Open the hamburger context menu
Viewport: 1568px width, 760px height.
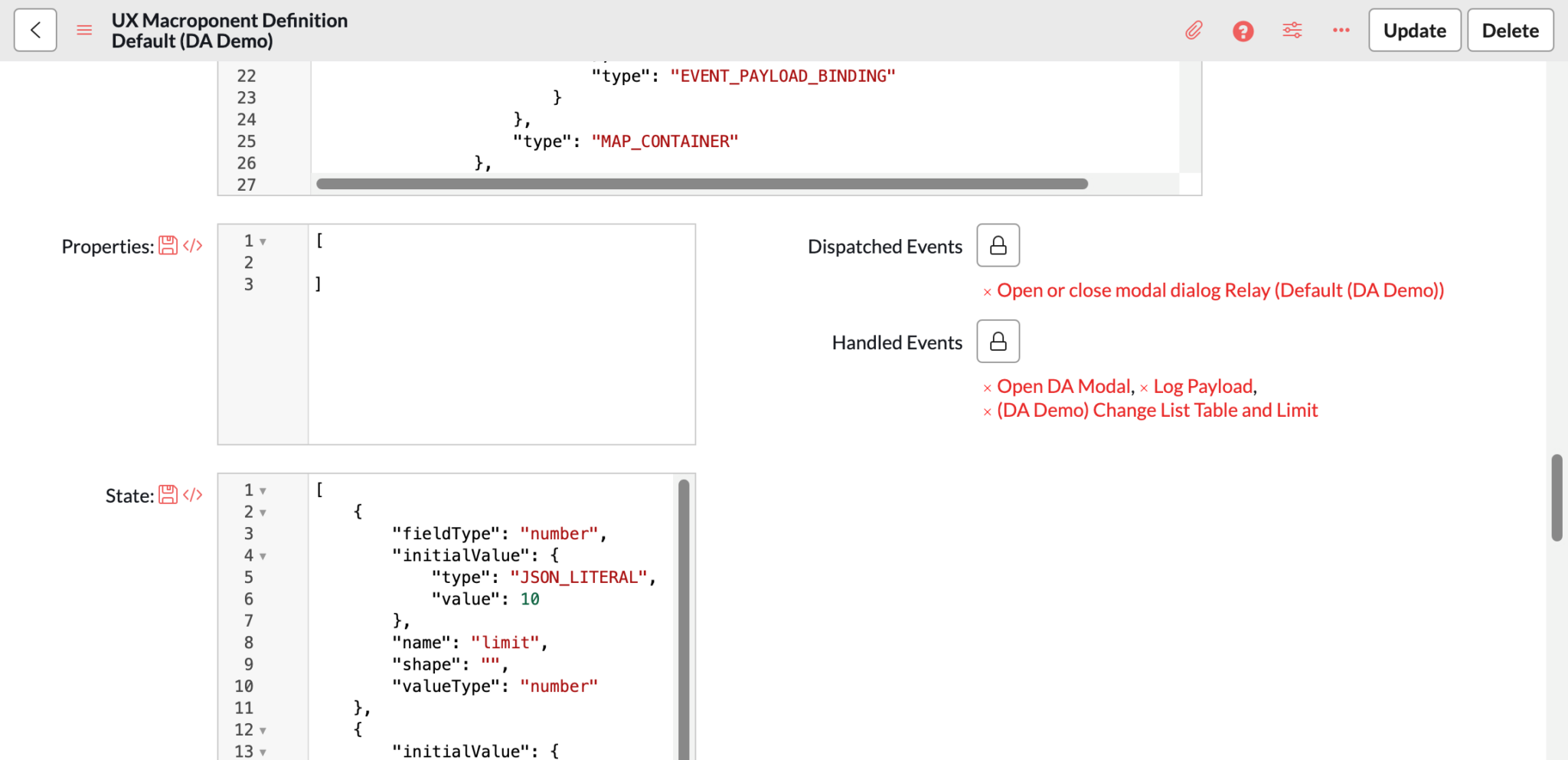pos(84,30)
